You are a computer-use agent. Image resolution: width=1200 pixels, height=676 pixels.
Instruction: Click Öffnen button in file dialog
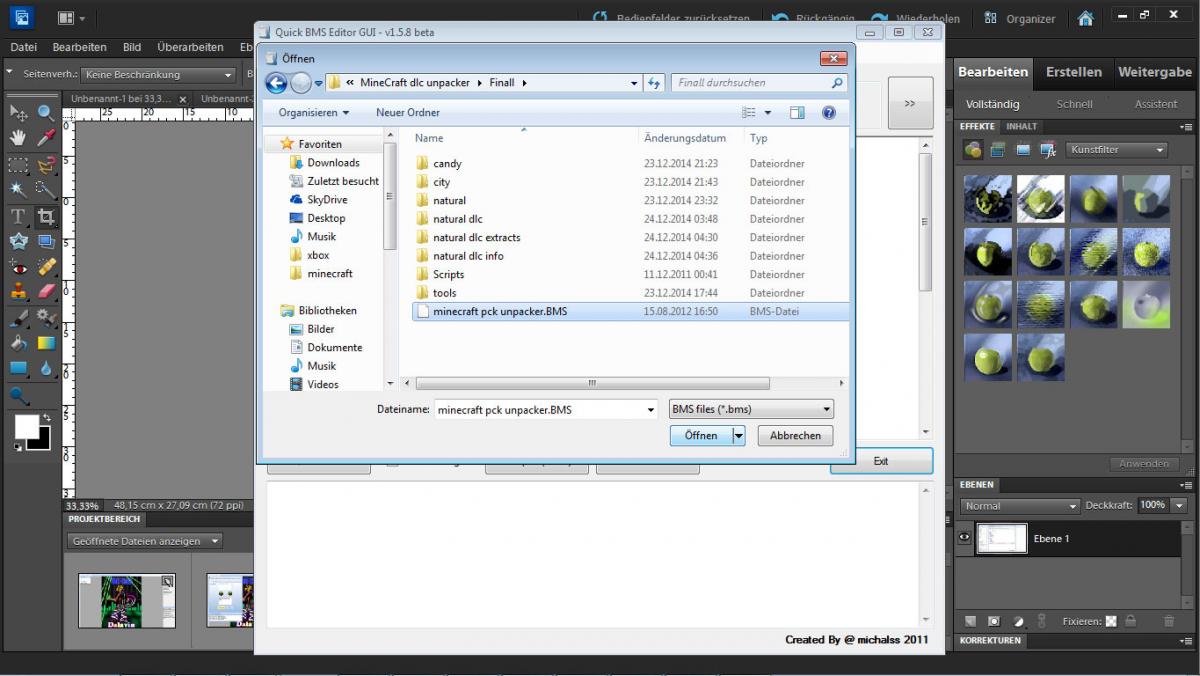pos(701,436)
